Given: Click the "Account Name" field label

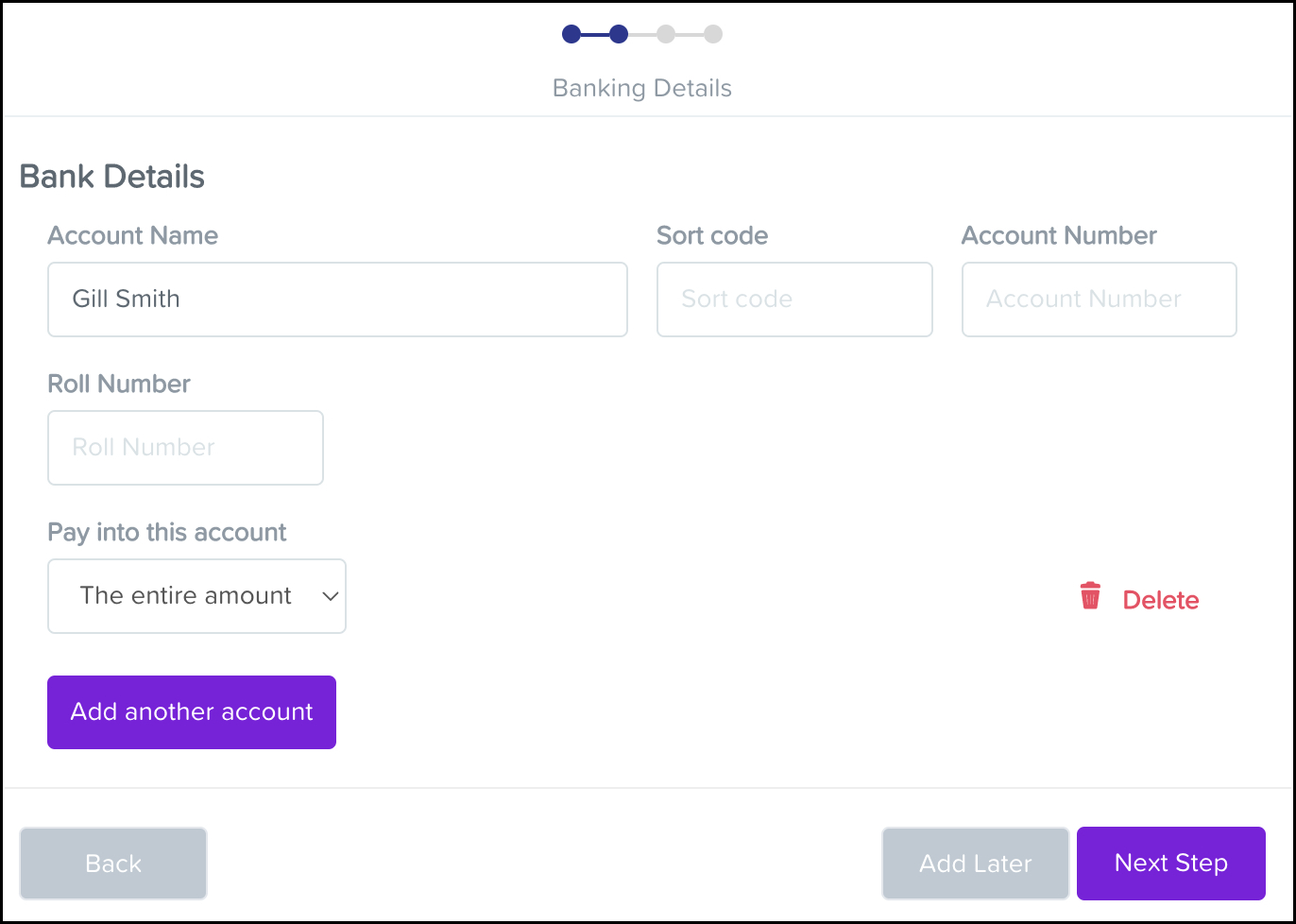Looking at the screenshot, I should pyautogui.click(x=133, y=235).
